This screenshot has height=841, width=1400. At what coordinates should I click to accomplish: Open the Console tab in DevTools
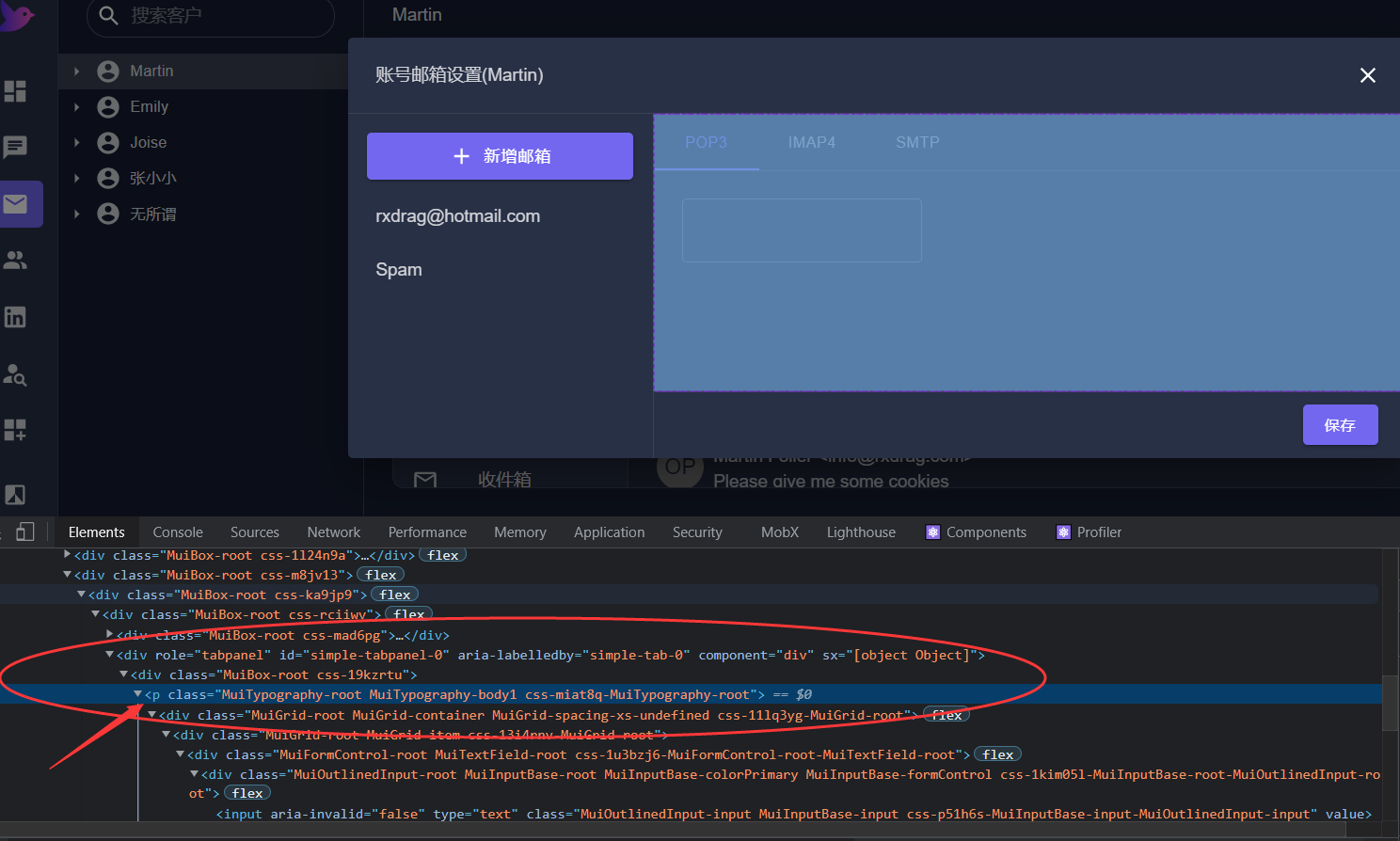[x=177, y=532]
